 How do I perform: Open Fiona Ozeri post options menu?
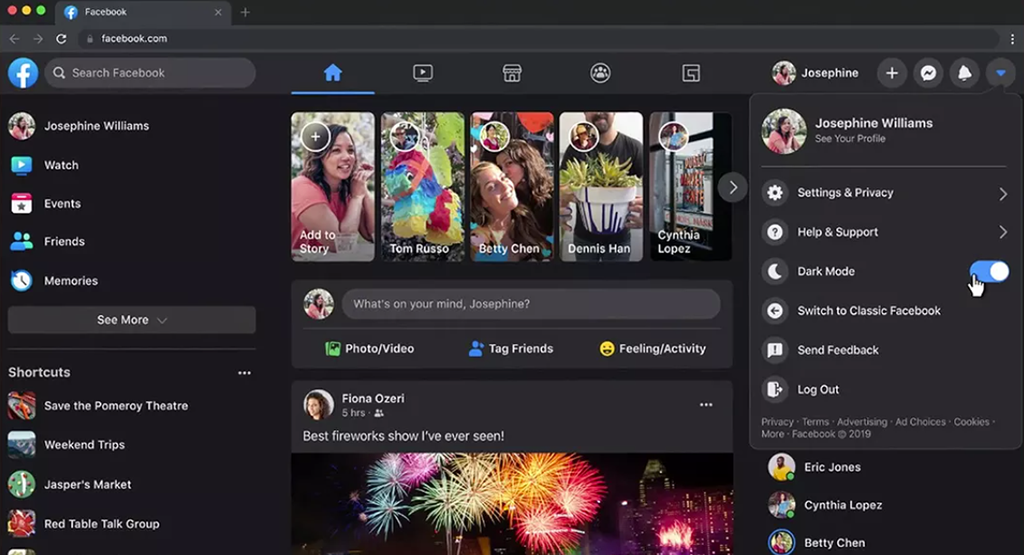click(x=706, y=405)
